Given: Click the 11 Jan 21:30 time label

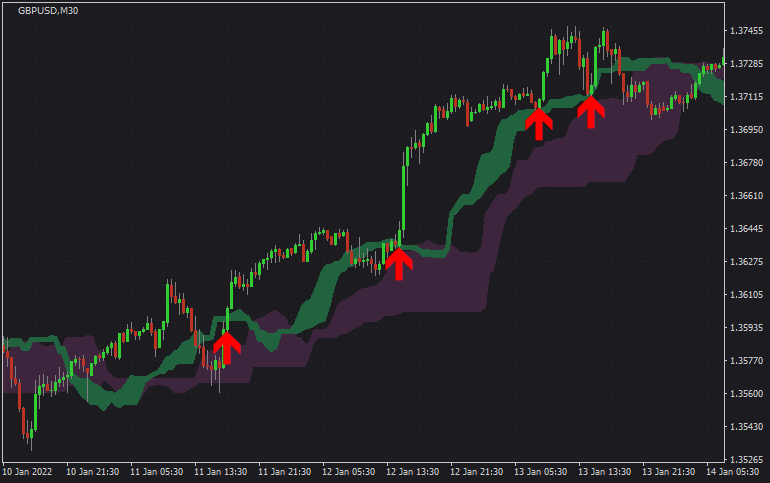Looking at the screenshot, I should [x=284, y=472].
